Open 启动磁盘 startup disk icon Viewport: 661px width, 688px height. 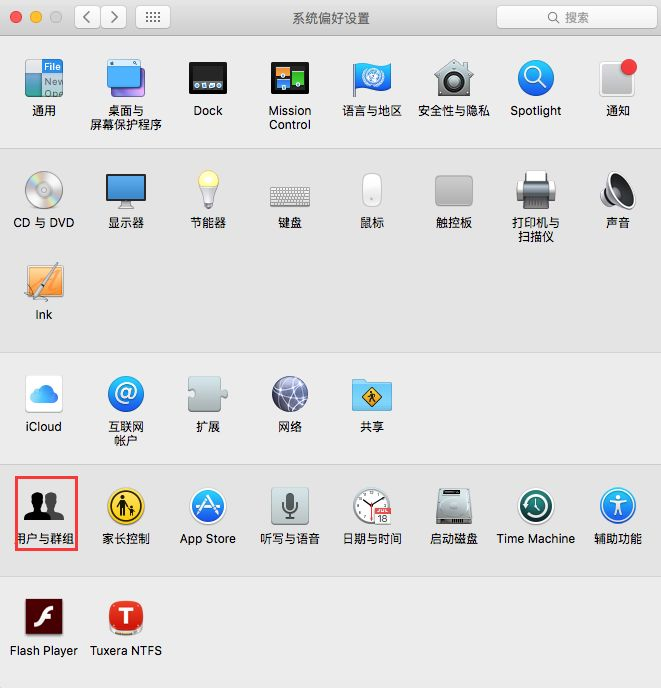pos(453,506)
